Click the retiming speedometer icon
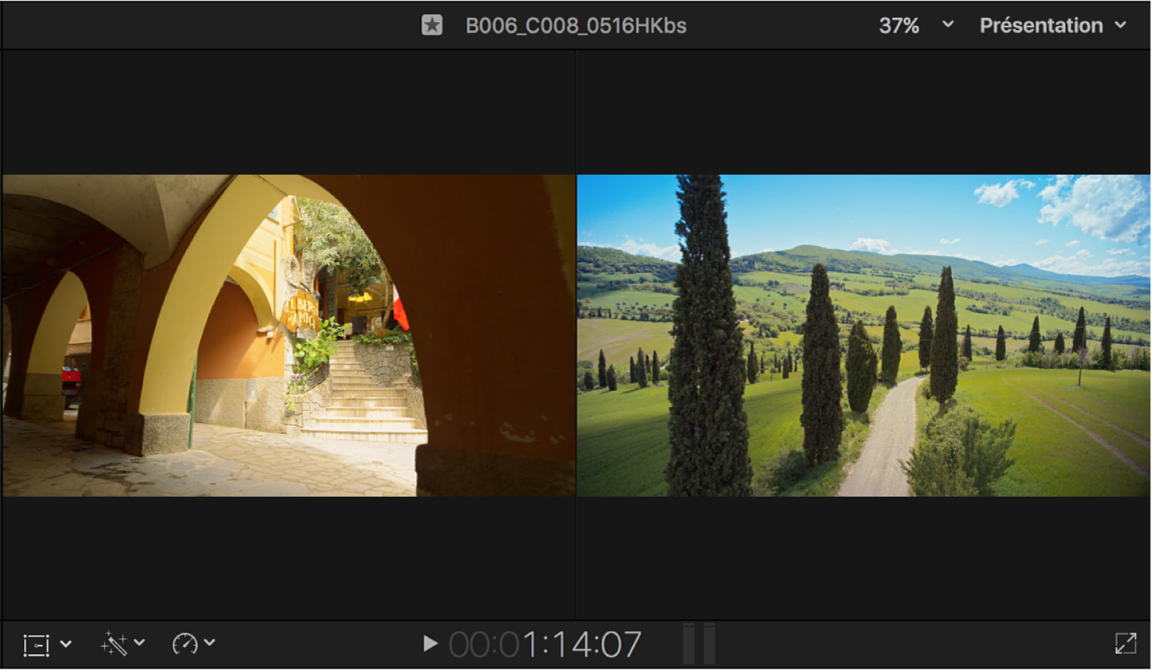Screen dimensions: 1152x670 [184, 644]
